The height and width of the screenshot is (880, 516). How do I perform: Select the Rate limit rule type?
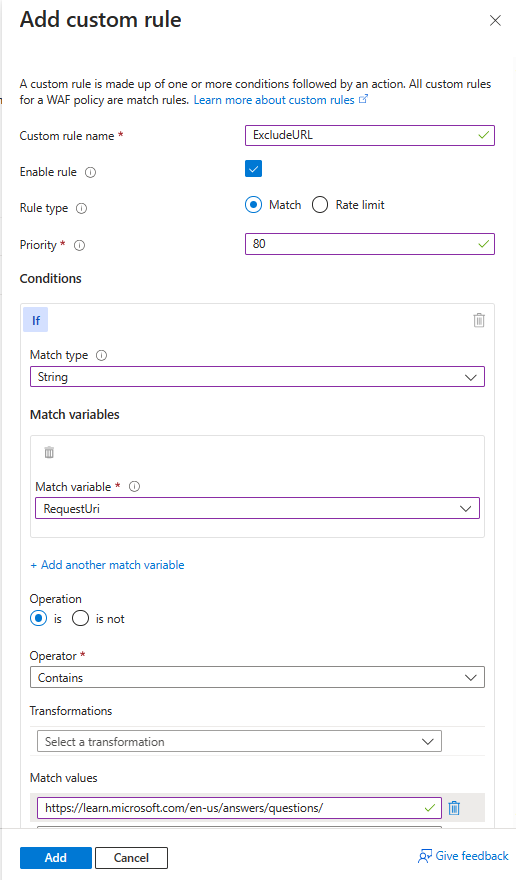click(320, 205)
